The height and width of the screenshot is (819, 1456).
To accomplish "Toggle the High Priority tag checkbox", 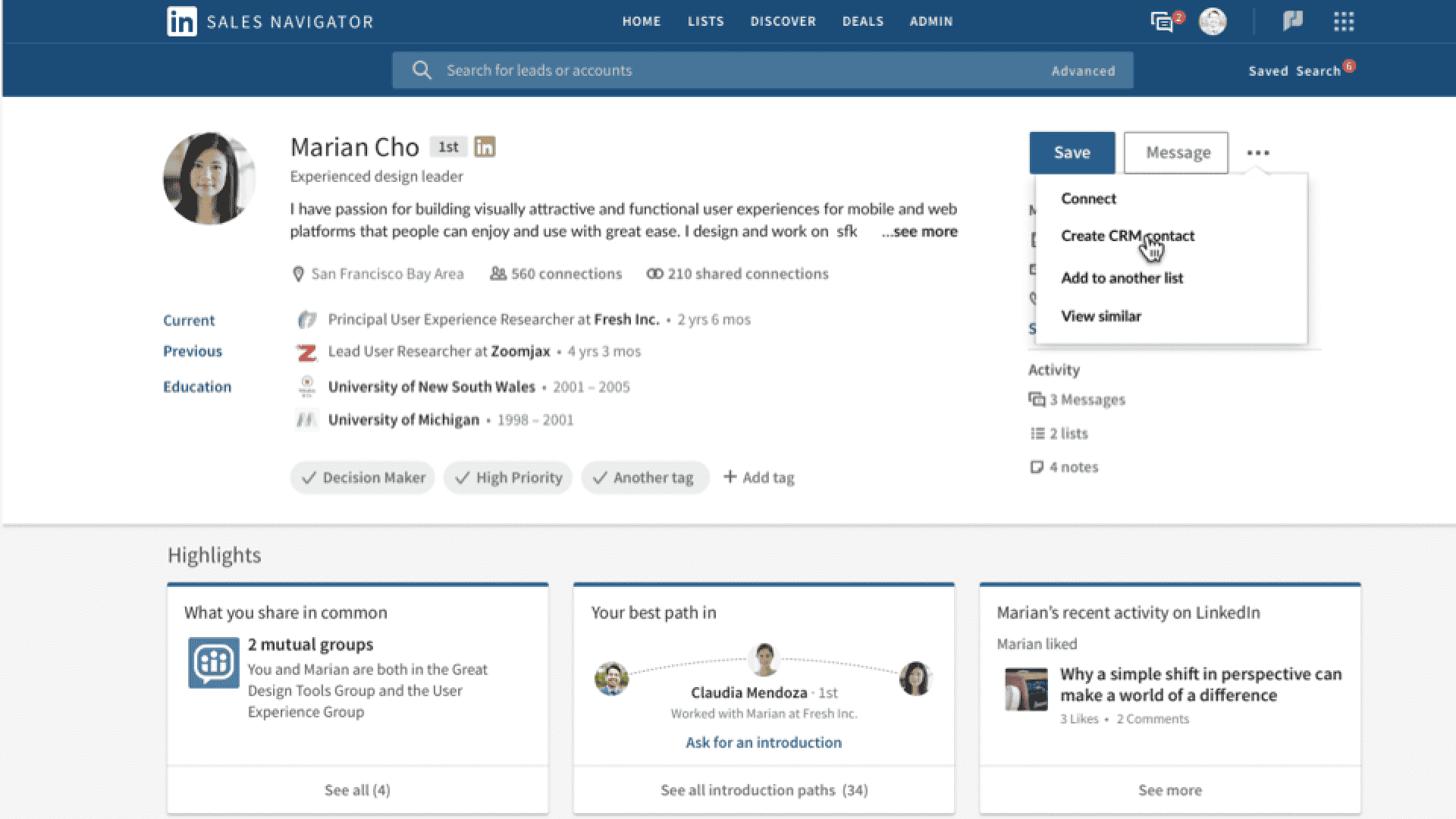I will coord(509,477).
